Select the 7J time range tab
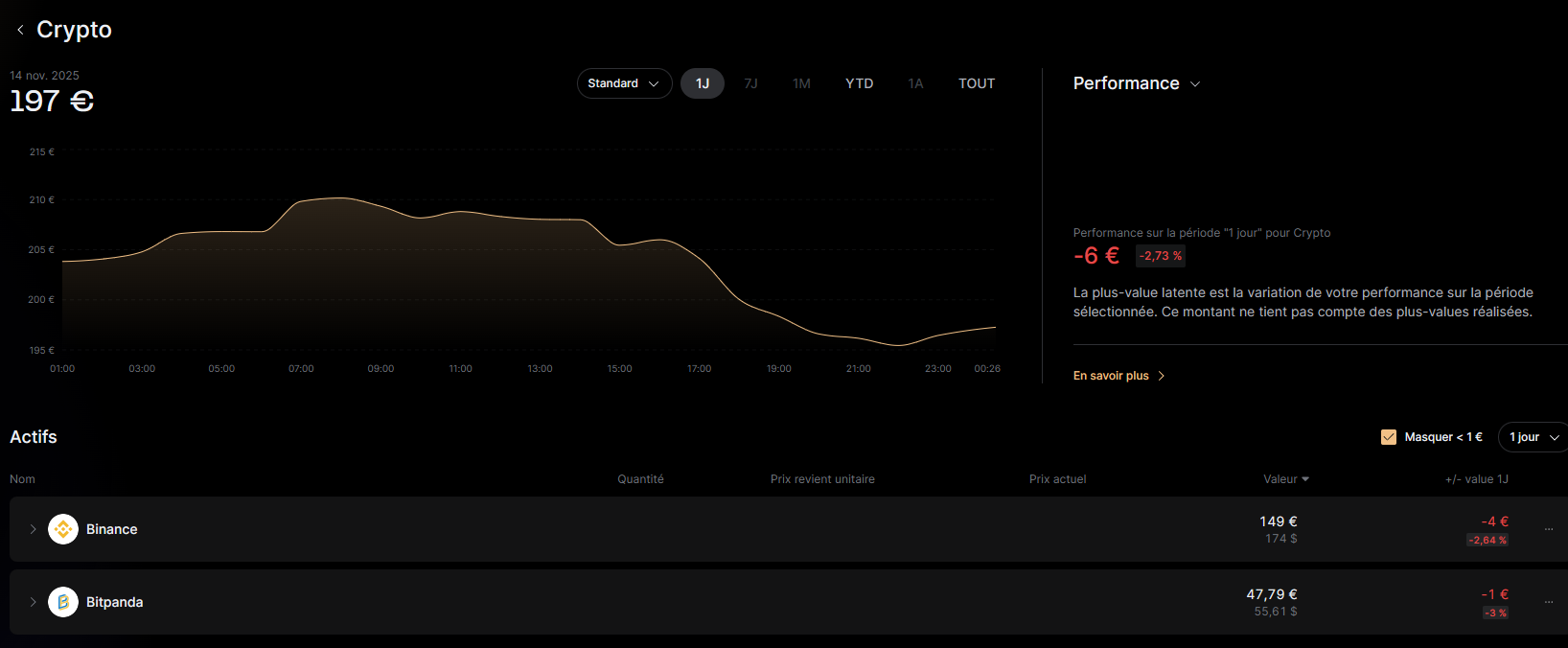This screenshot has width=1568, height=648. coord(750,83)
